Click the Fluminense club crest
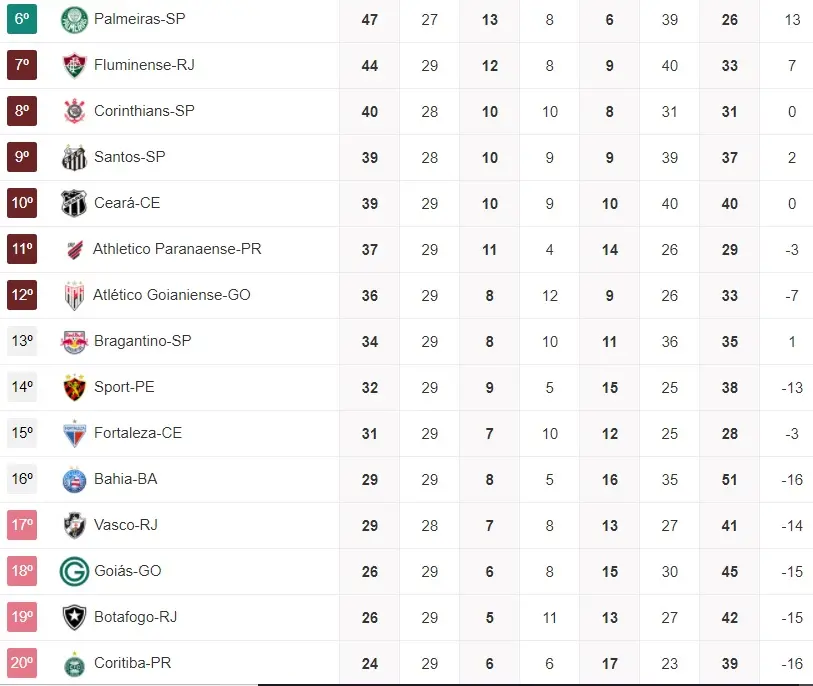813x686 pixels. coord(74,65)
